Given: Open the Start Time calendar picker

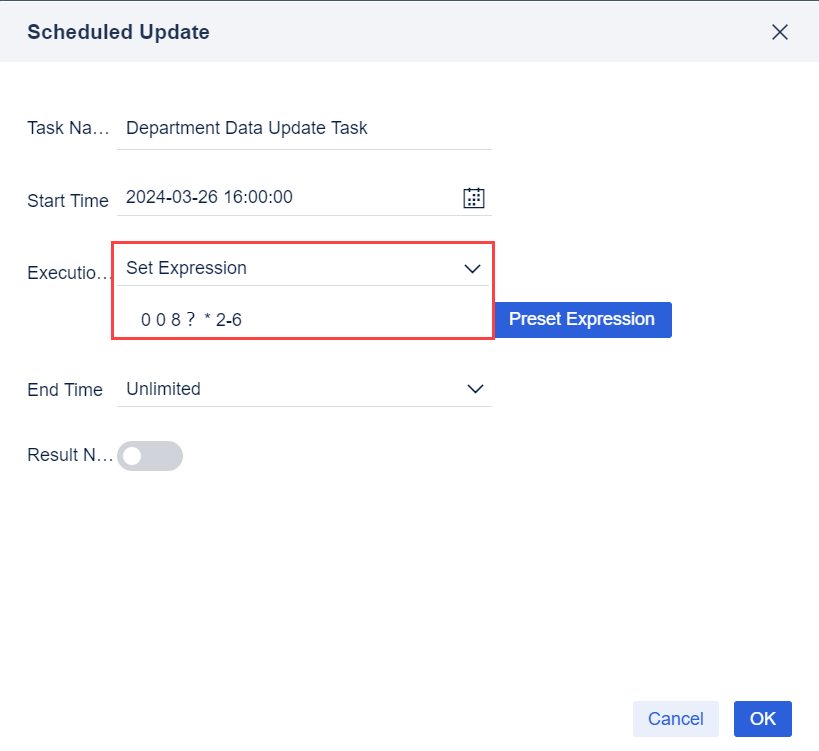Looking at the screenshot, I should 474,198.
